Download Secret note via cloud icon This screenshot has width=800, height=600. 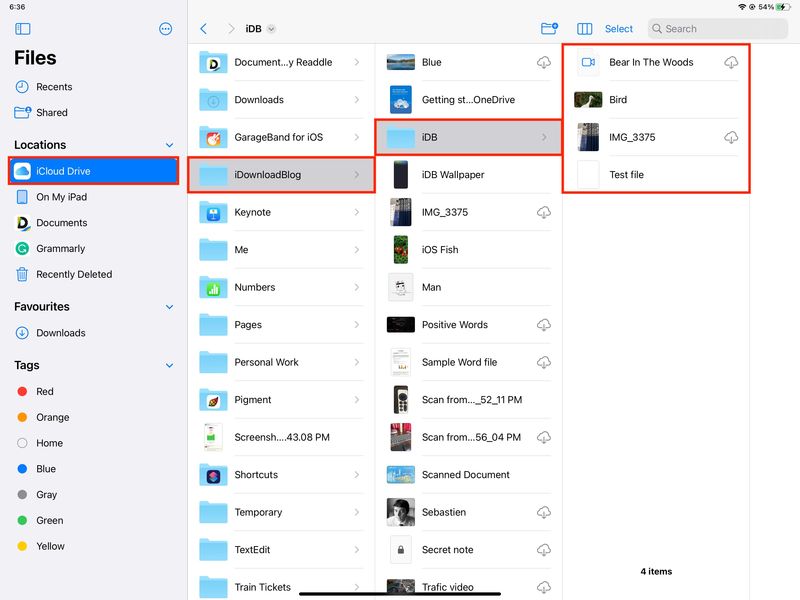(x=544, y=549)
